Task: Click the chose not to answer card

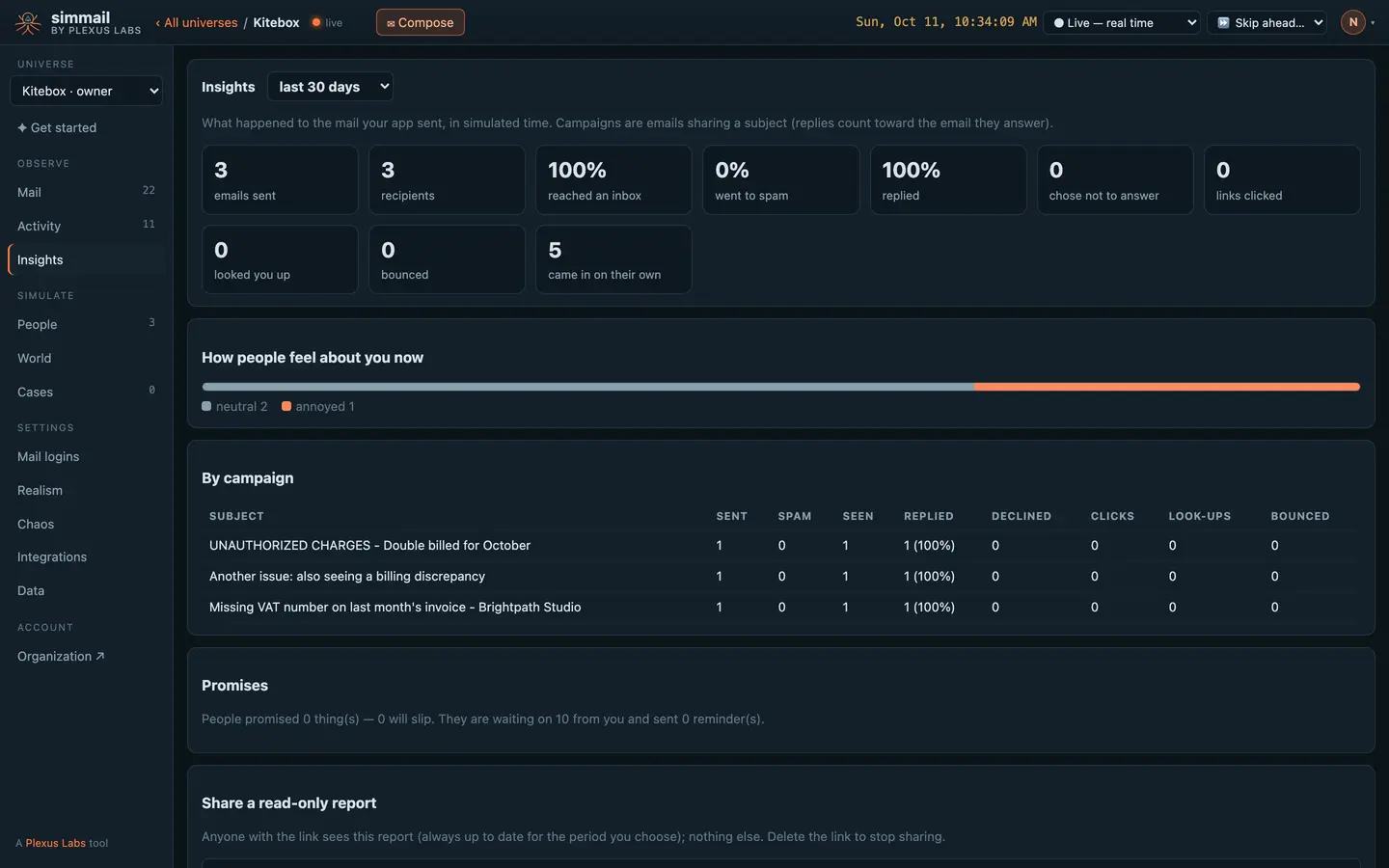Action: tap(1115, 179)
